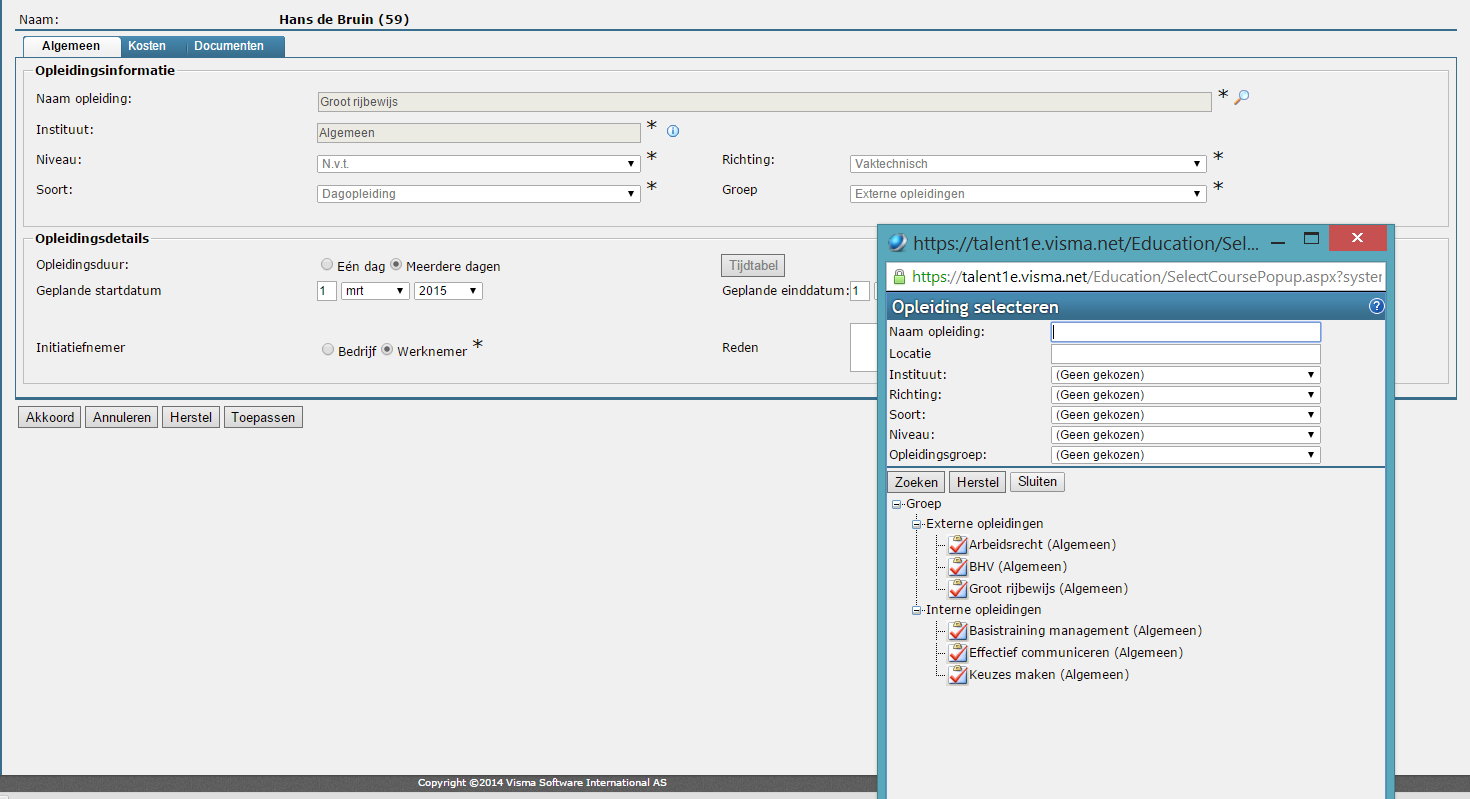
Task: Switch to the Documenten tab
Action: (229, 46)
